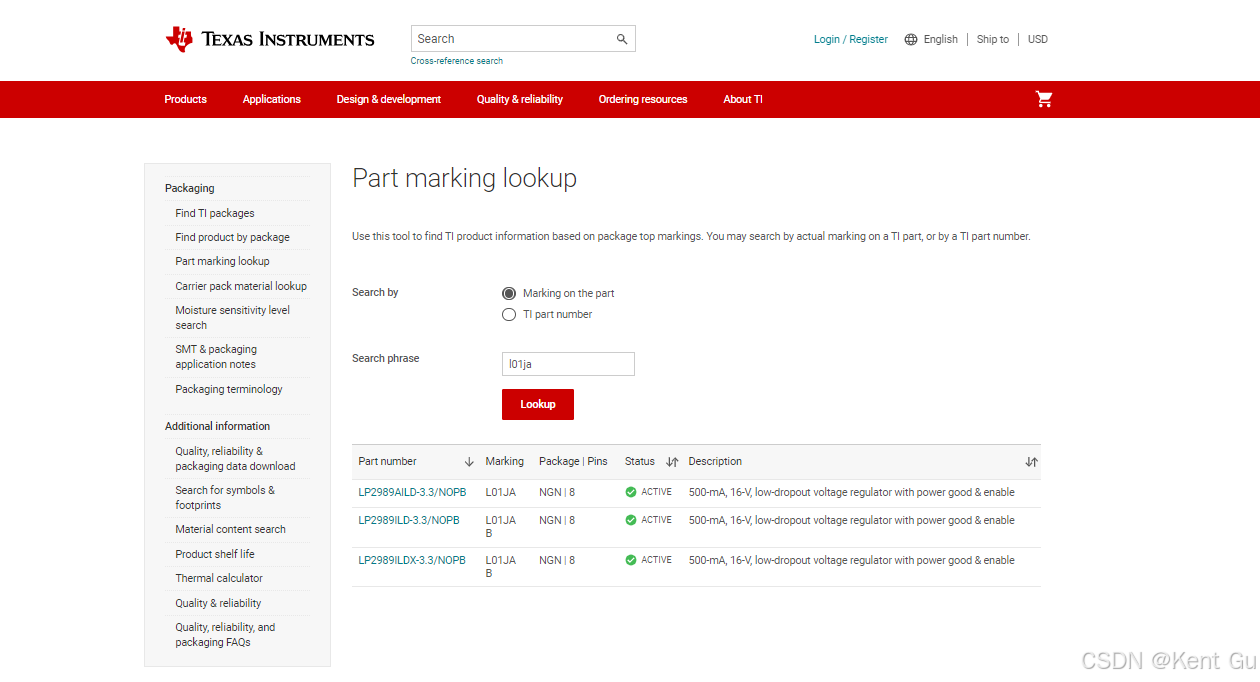This screenshot has width=1260, height=682.
Task: Open Thermal calculator link
Action: (x=219, y=578)
